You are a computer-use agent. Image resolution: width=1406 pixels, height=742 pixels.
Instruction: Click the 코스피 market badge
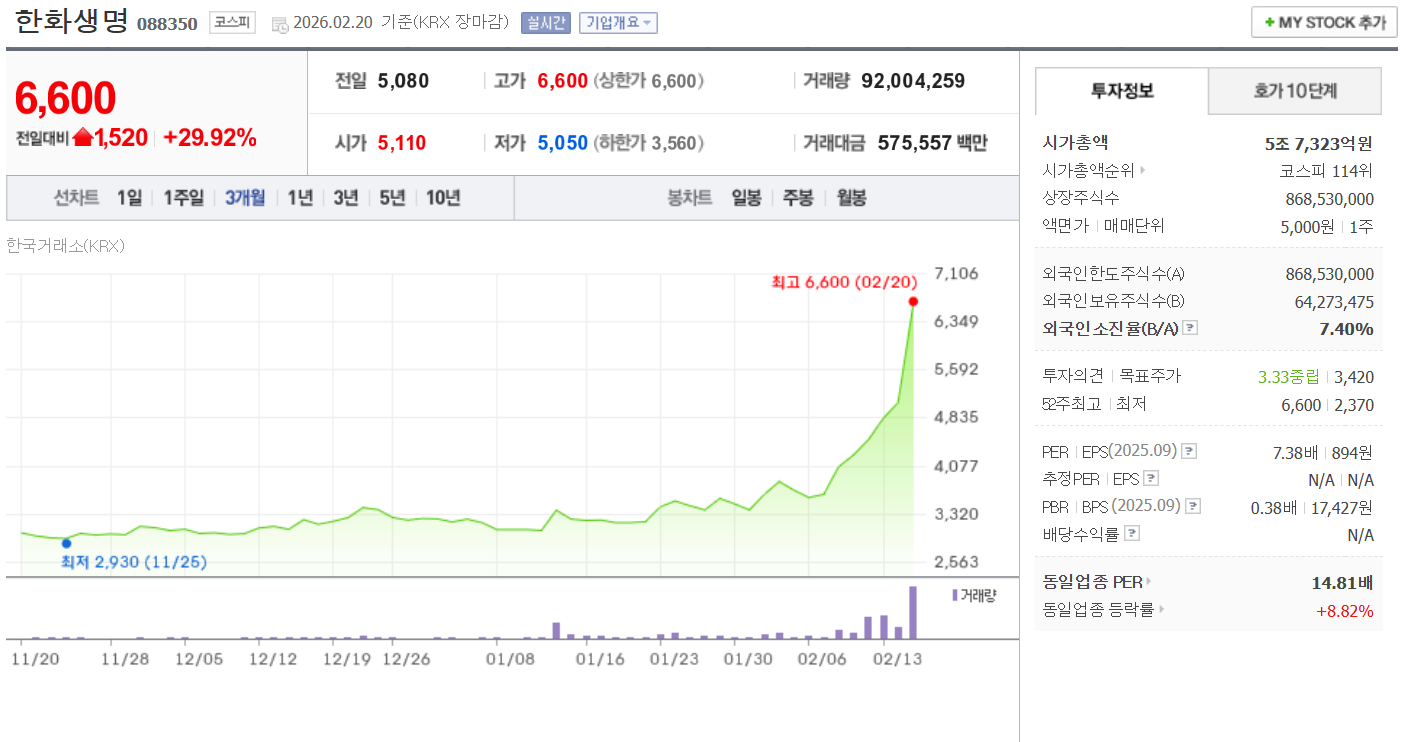tap(232, 22)
